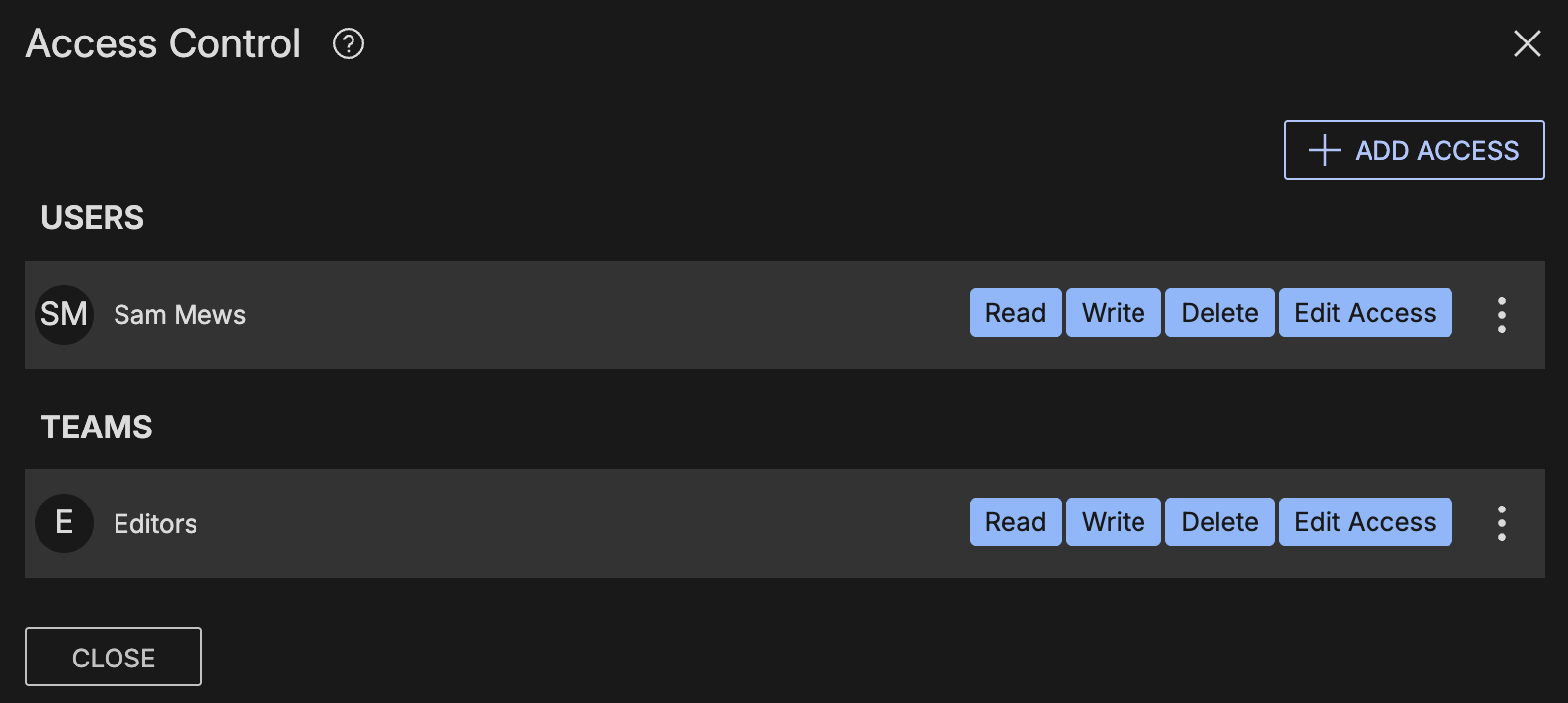
Task: Toggle Delete permission for Editors team
Action: [1219, 522]
